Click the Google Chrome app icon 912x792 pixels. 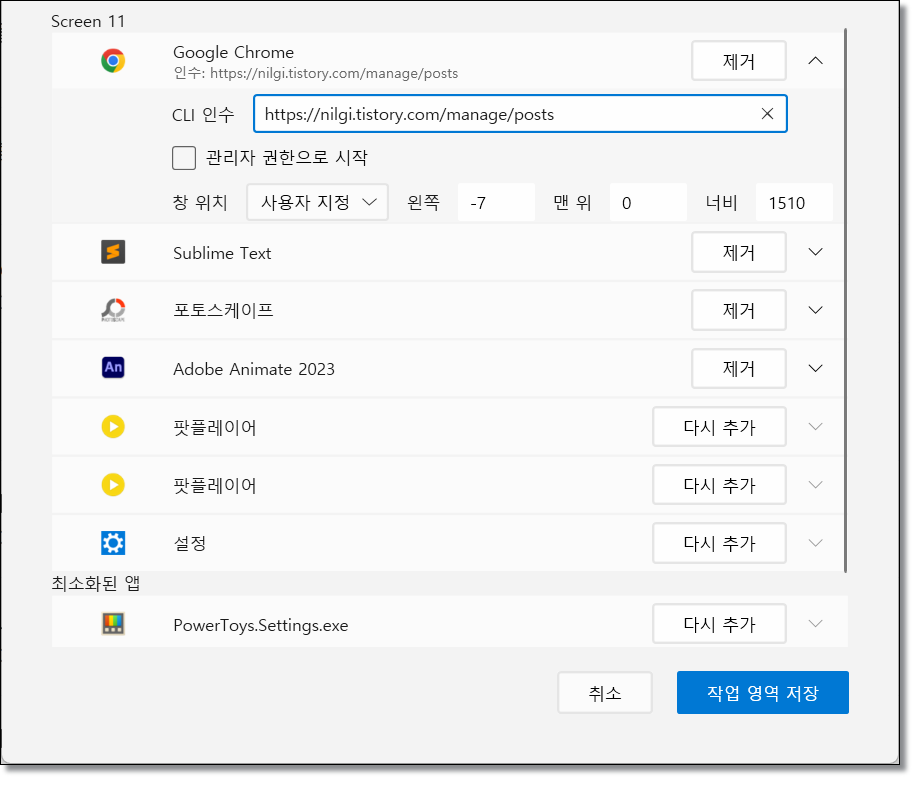pos(113,60)
